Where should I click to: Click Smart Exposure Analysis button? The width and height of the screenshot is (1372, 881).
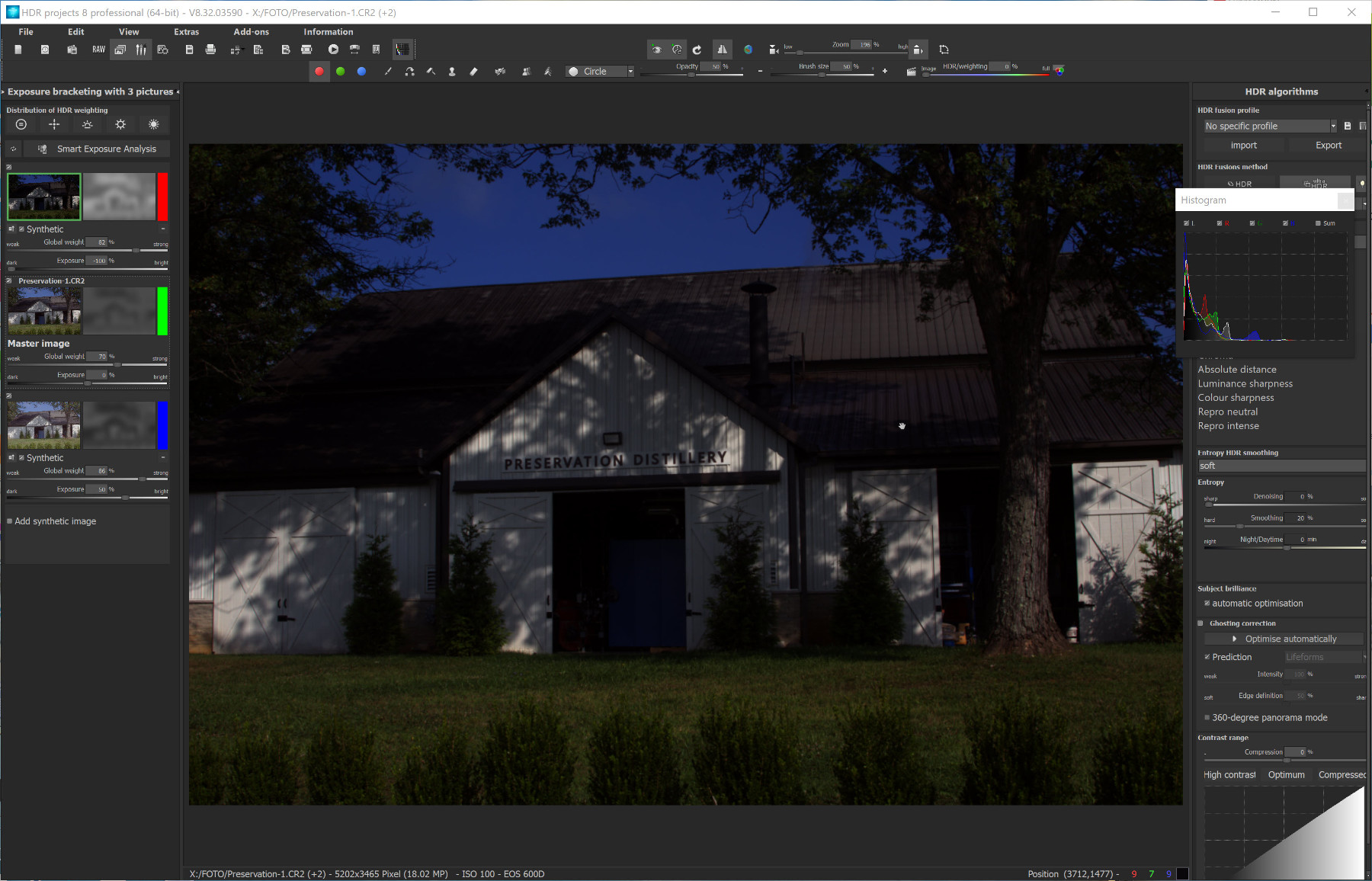[x=98, y=149]
